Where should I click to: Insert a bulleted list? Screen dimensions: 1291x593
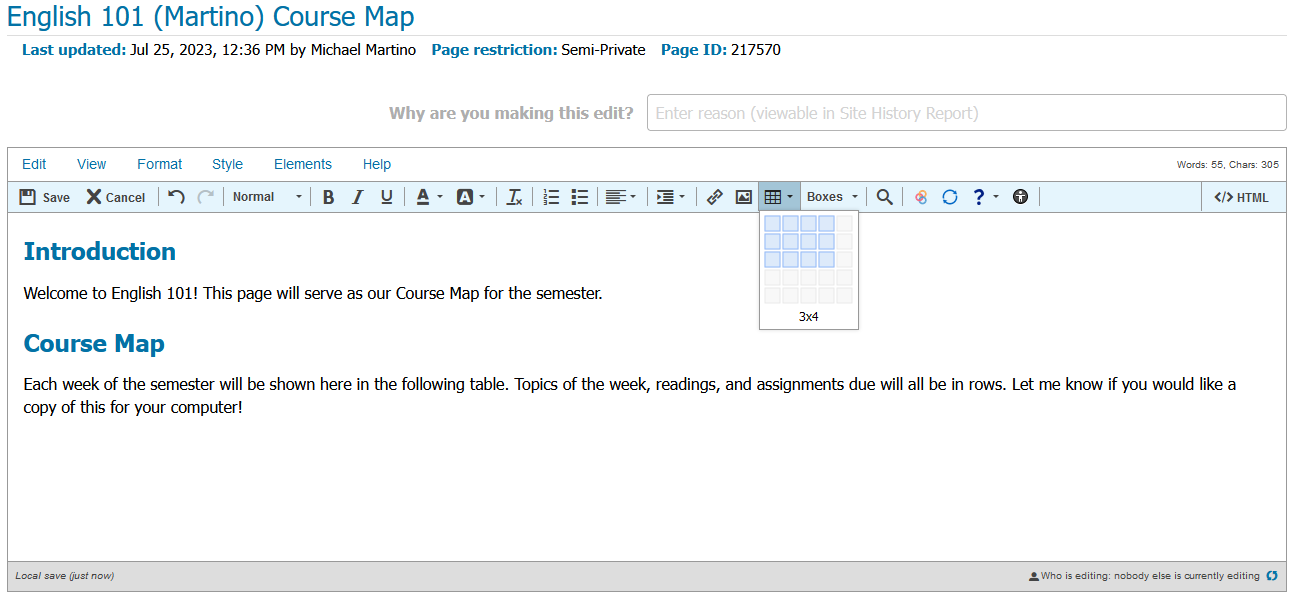click(579, 197)
